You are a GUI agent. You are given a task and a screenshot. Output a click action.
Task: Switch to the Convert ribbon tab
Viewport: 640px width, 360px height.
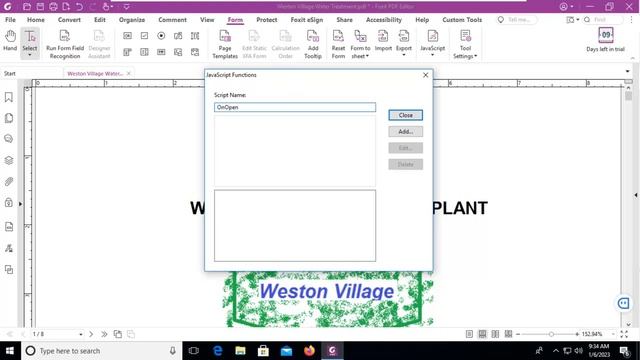(69, 20)
